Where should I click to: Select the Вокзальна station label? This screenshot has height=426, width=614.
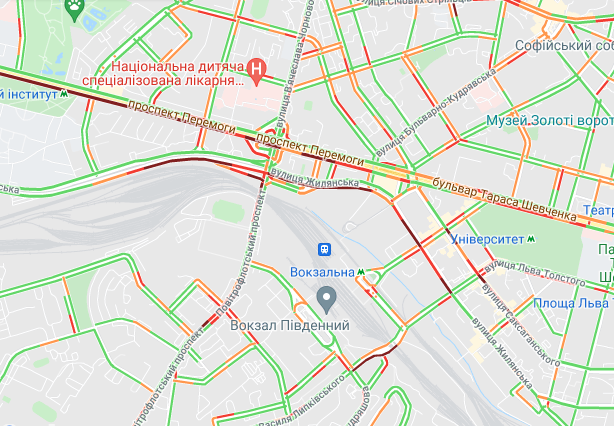[x=322, y=272]
